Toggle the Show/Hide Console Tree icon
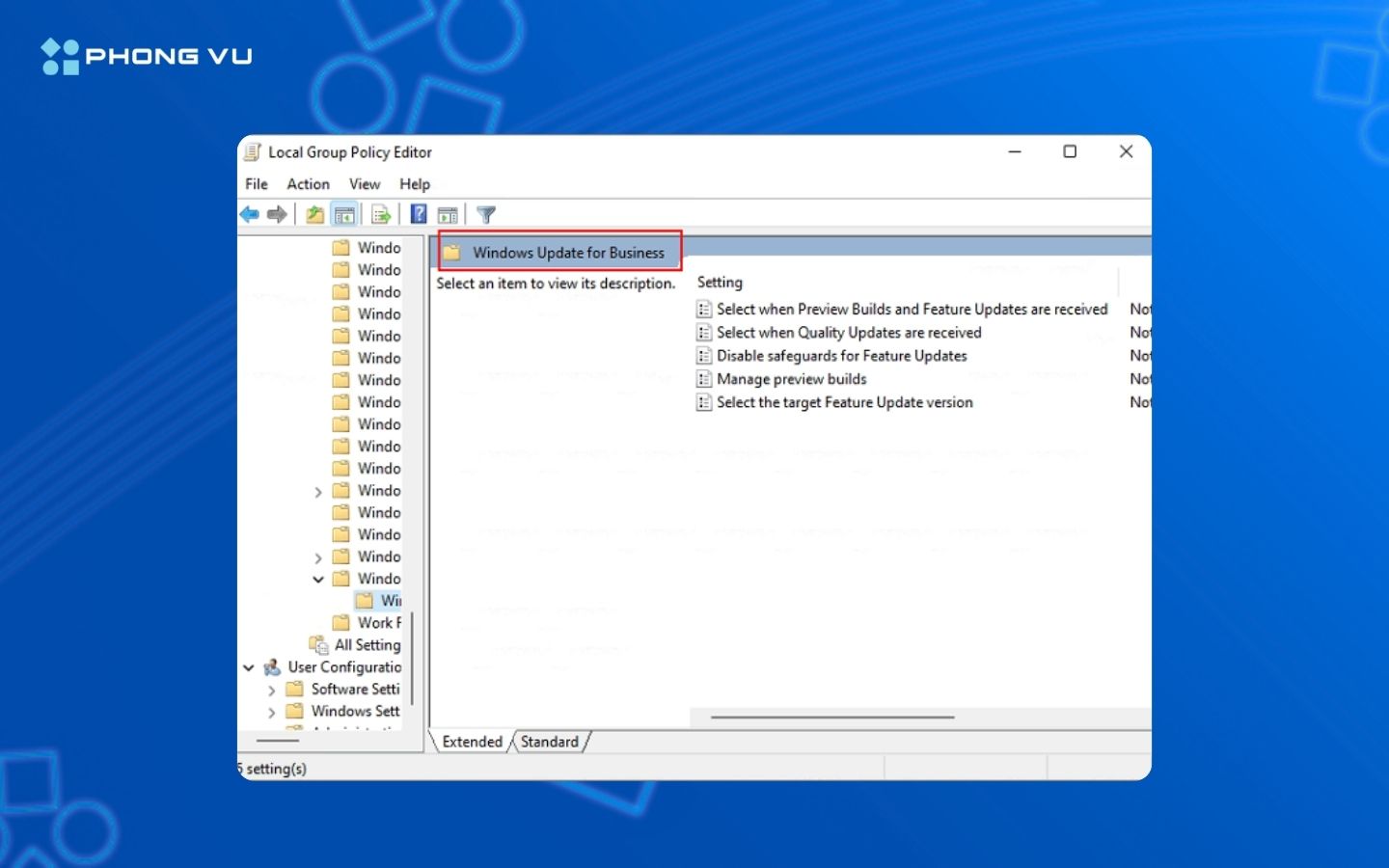 (x=344, y=215)
